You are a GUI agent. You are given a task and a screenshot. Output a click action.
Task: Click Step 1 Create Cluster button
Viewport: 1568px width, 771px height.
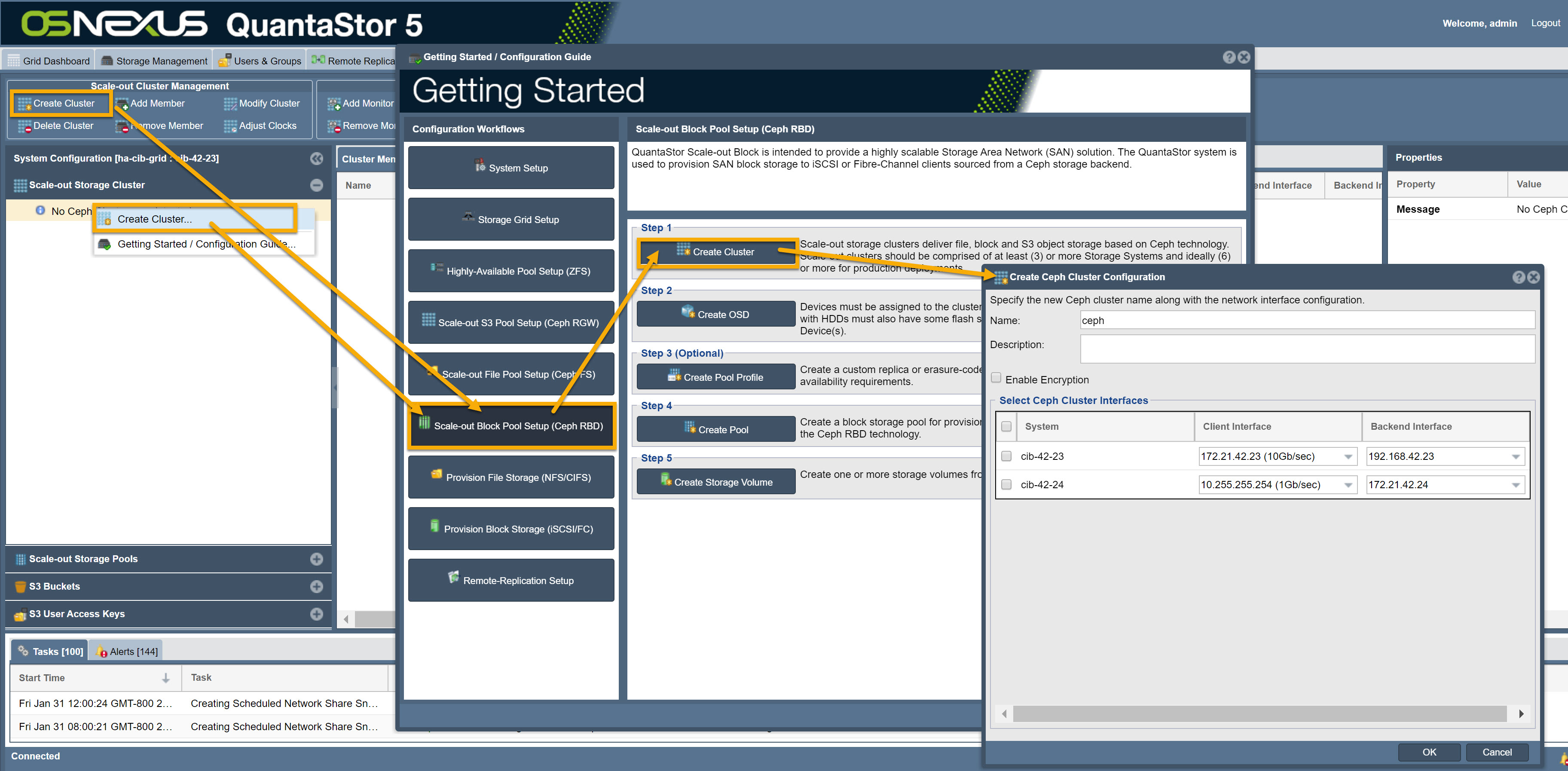(716, 251)
